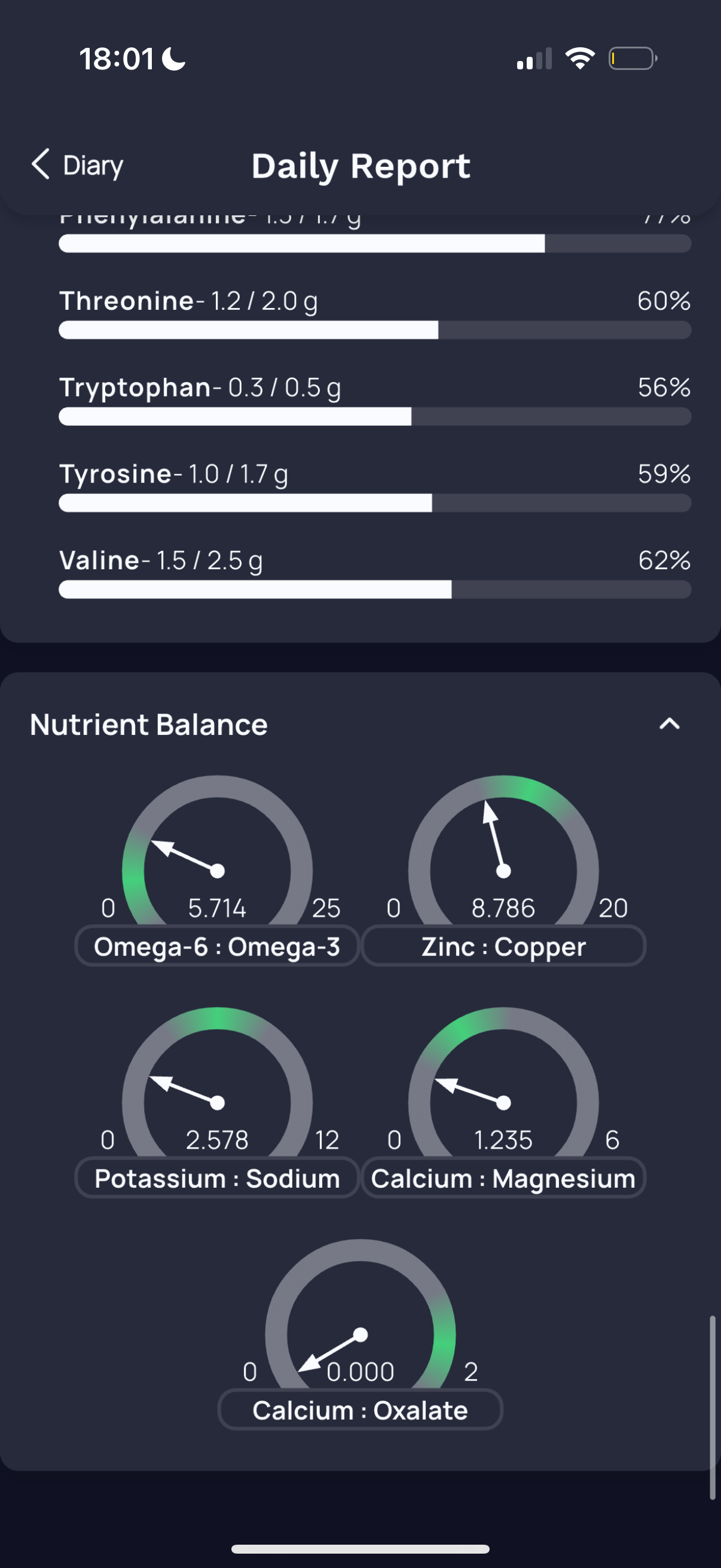Tap the Omega-6 : Omega-3 gauge dial

[x=217, y=852]
